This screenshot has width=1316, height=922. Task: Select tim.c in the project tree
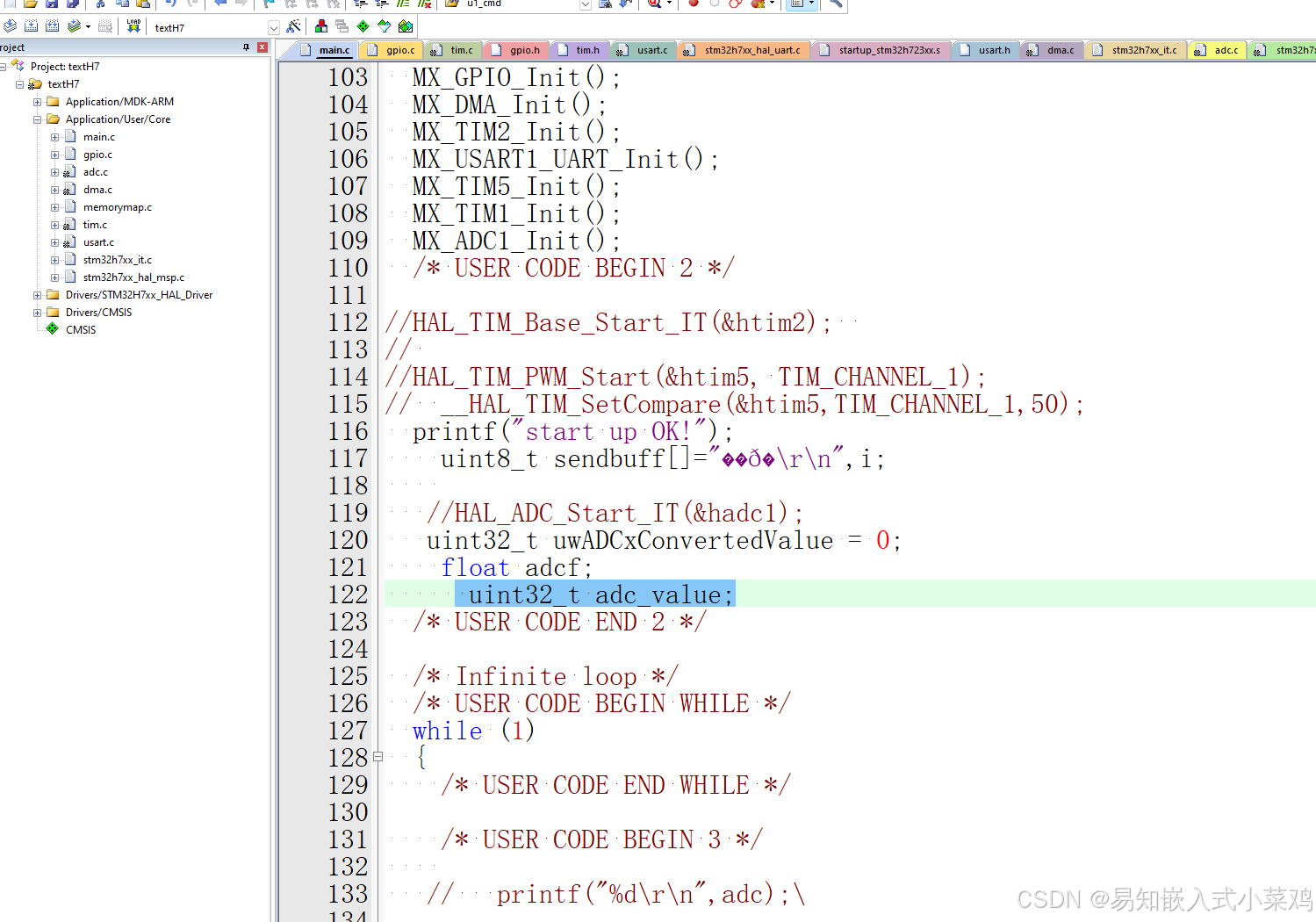pos(95,225)
